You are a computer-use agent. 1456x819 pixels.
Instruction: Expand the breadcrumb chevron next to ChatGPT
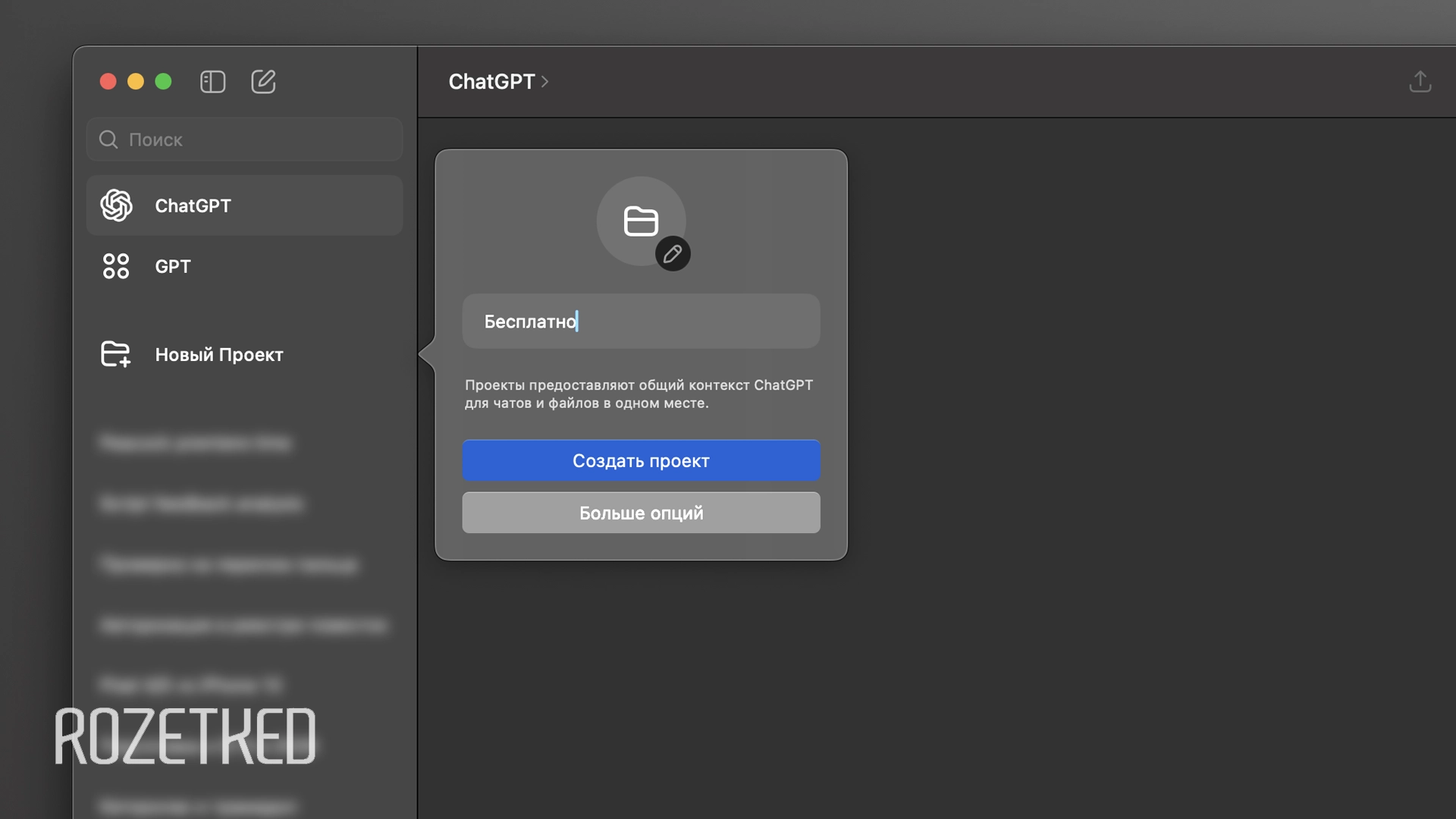pos(545,83)
